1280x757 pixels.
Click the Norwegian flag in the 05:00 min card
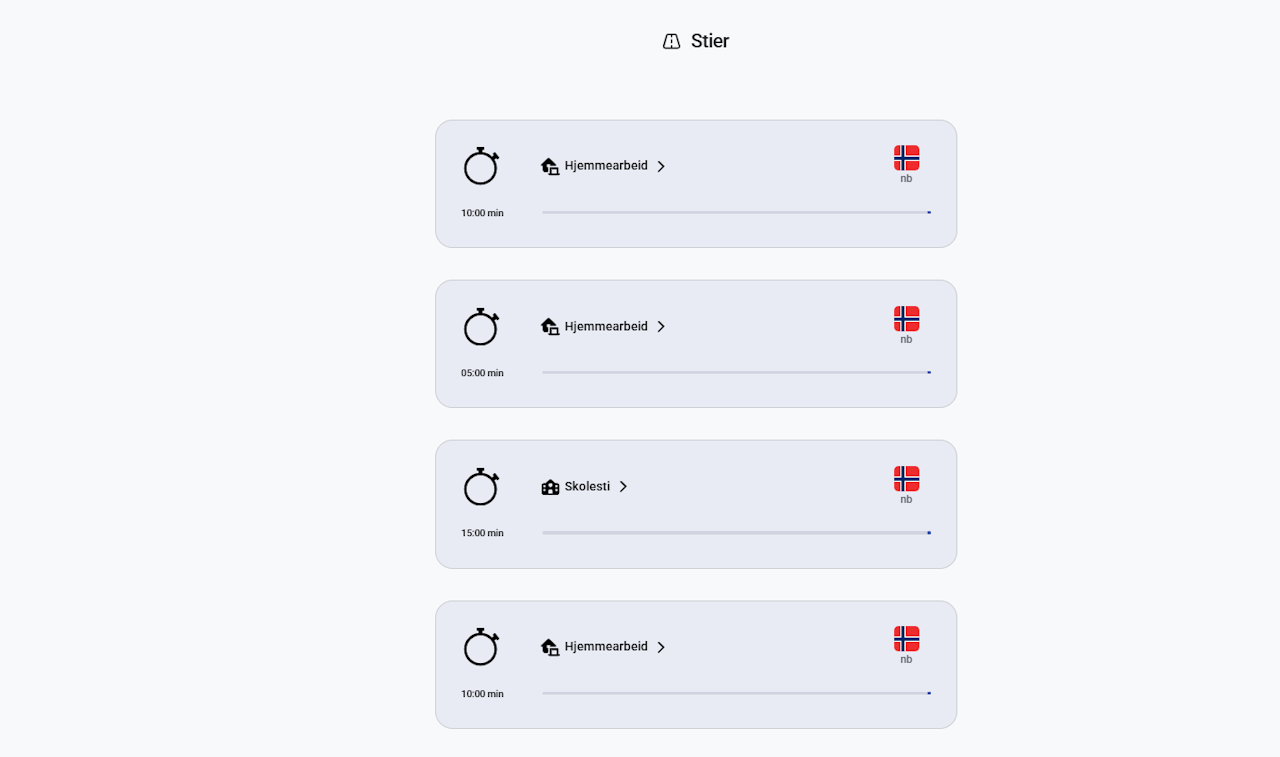[906, 319]
